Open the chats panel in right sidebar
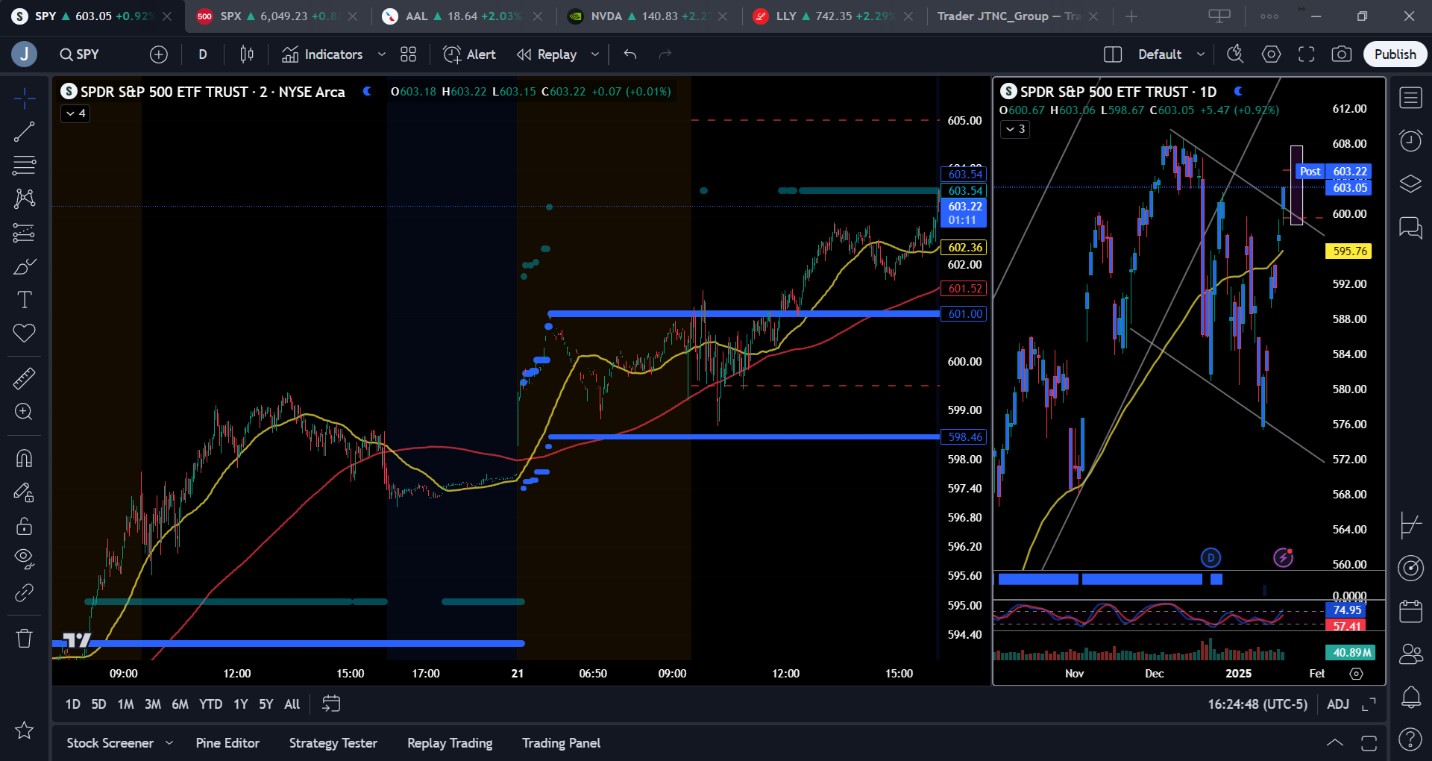This screenshot has height=761, width=1432. (1411, 227)
